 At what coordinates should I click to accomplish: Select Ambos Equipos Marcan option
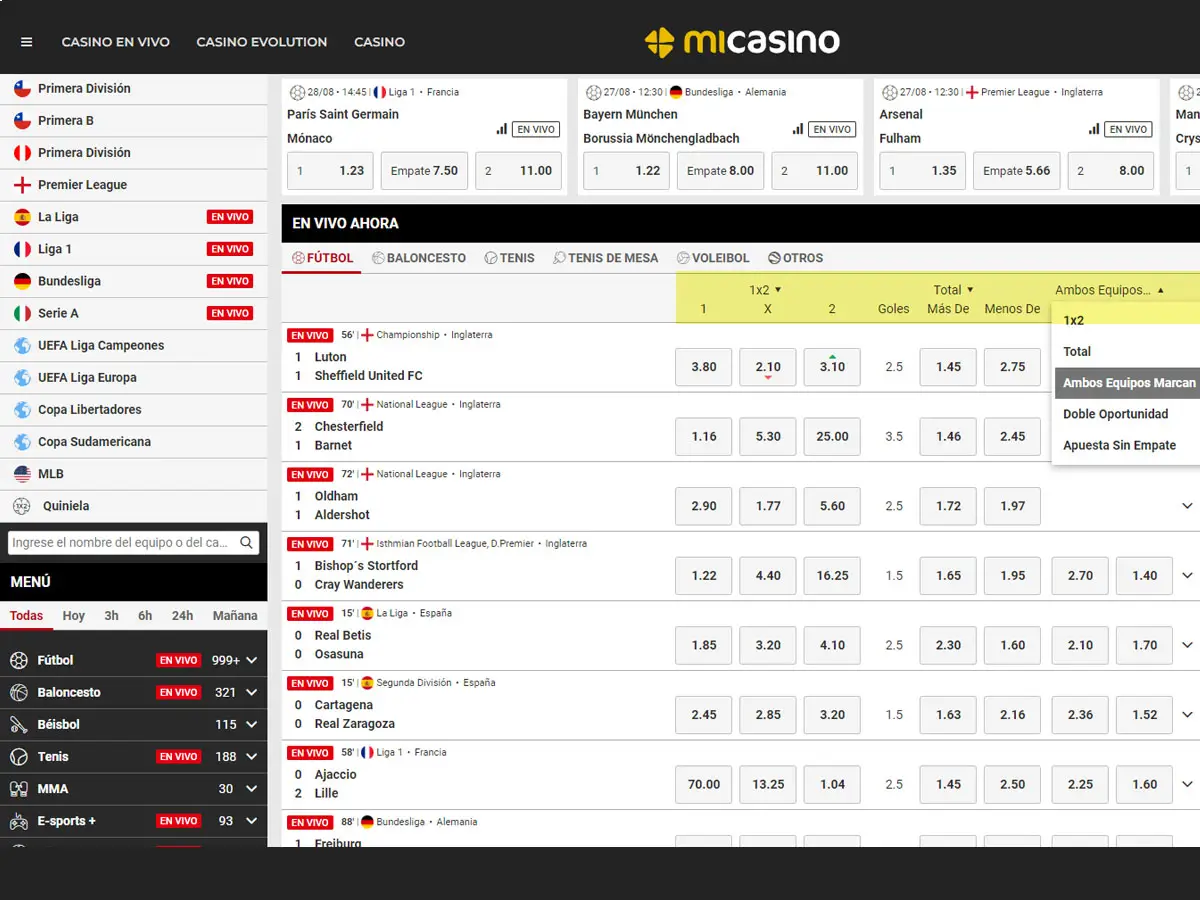pyautogui.click(x=1128, y=383)
